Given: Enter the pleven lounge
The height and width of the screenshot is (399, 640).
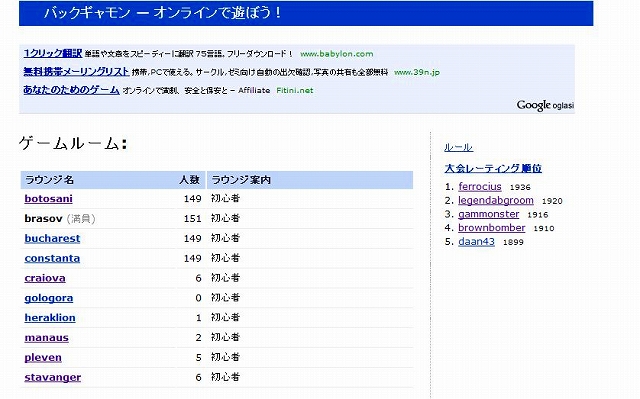Looking at the screenshot, I should click(x=43, y=358).
